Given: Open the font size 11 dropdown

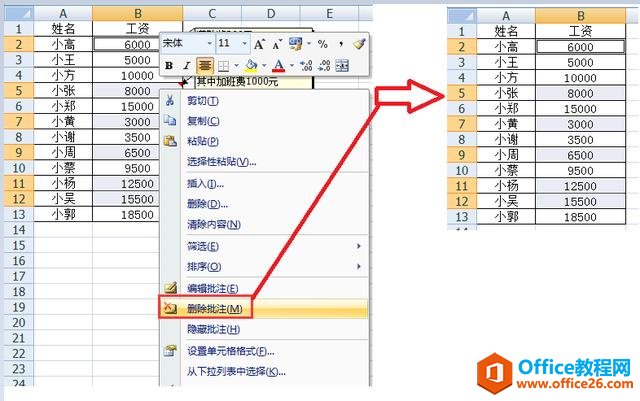Looking at the screenshot, I should (244, 43).
